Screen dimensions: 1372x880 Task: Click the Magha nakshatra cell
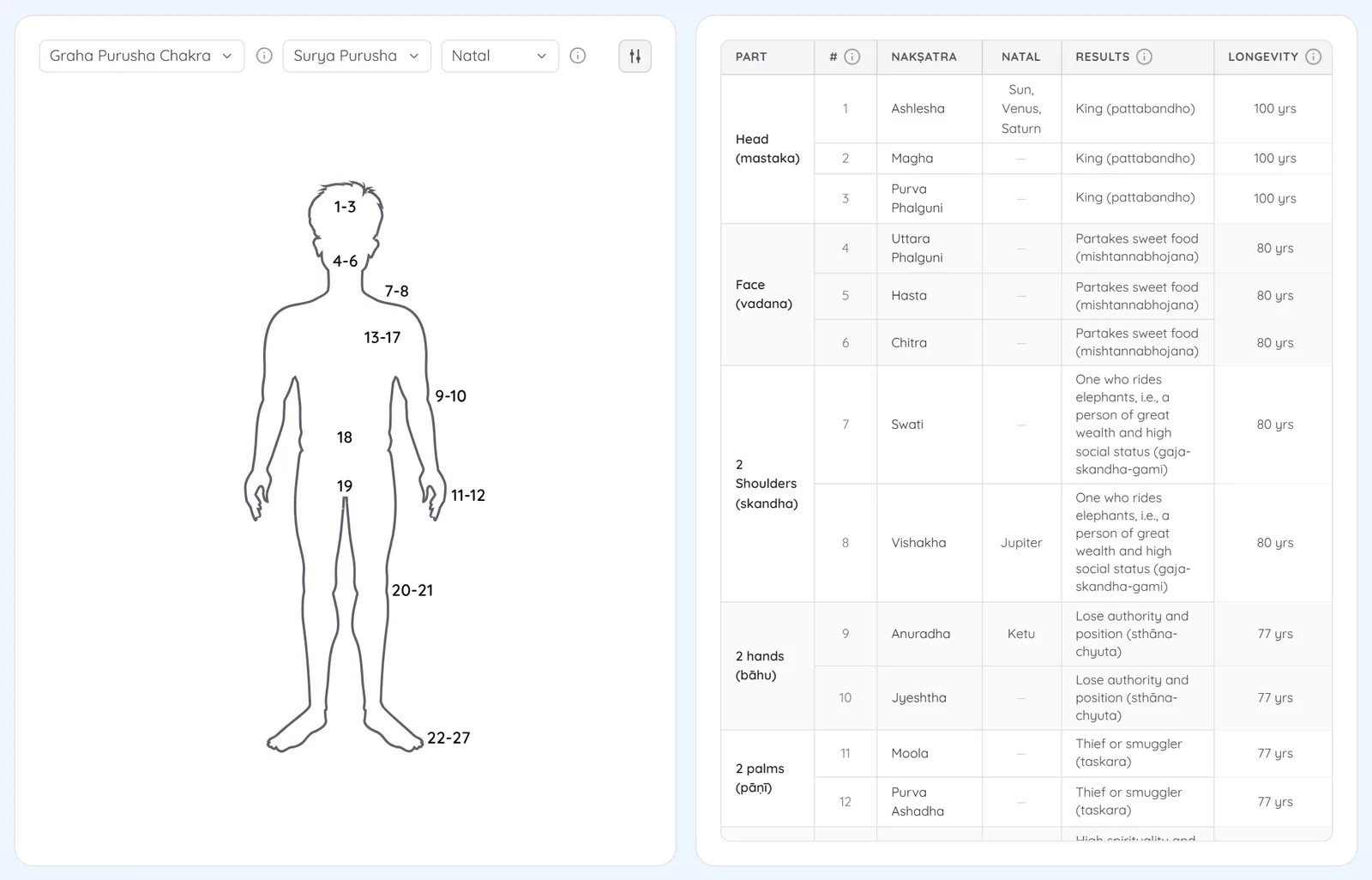click(929, 159)
